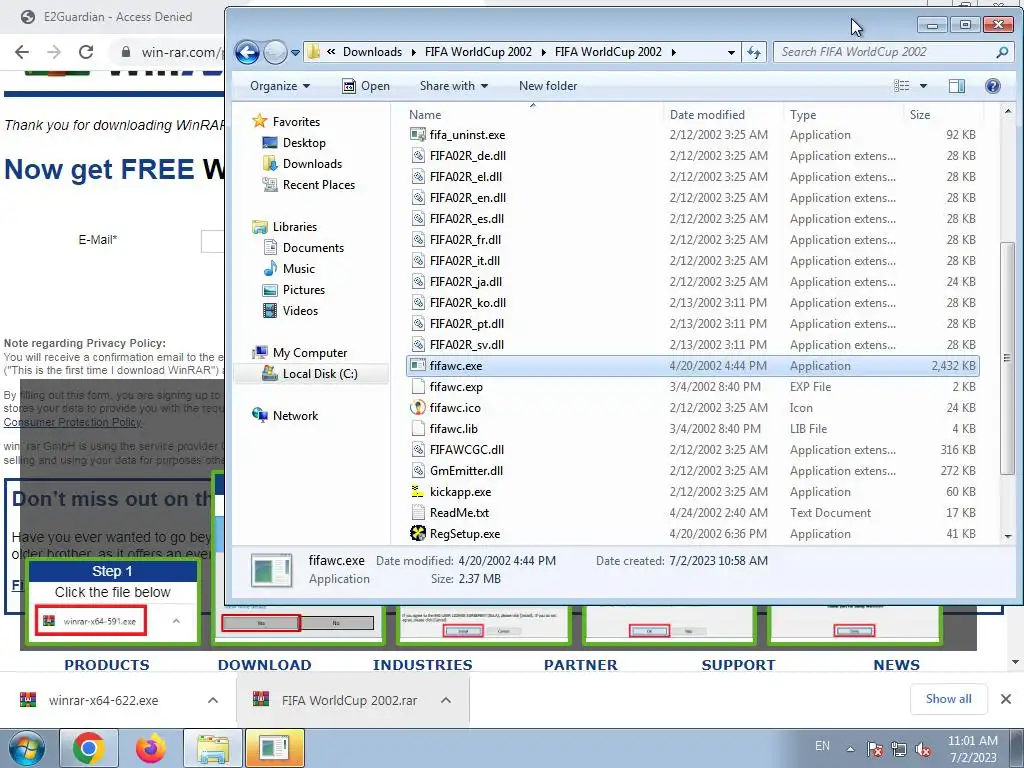
Task: Toggle the preview pane icon
Action: (957, 86)
